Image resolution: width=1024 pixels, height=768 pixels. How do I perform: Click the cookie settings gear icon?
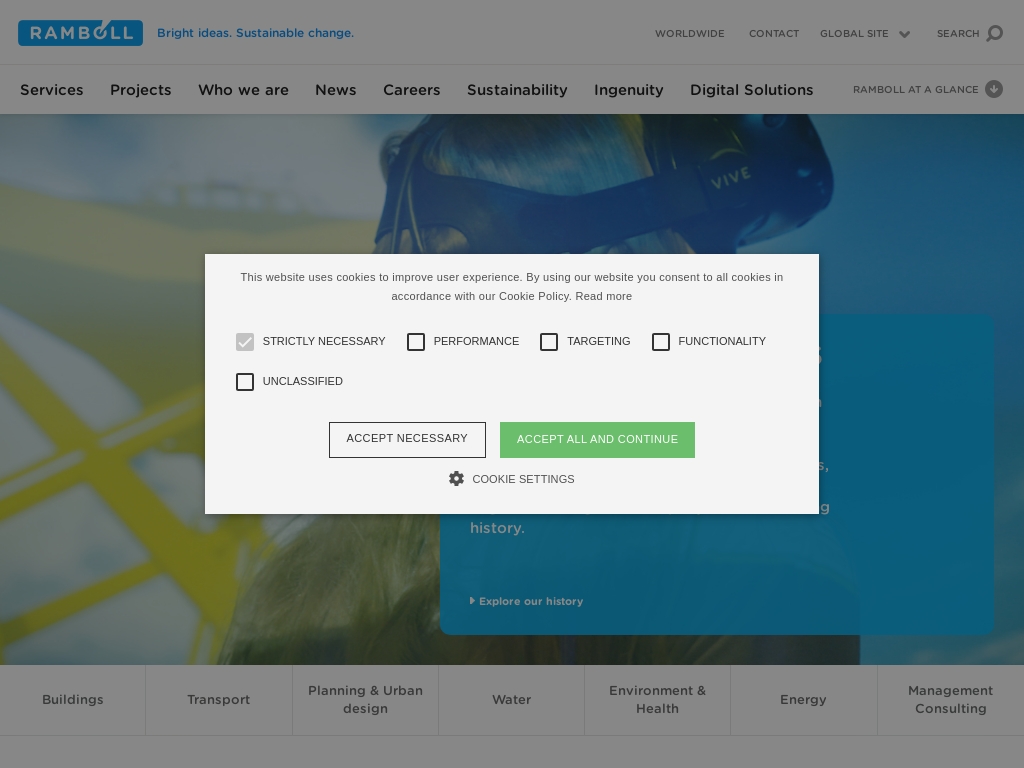point(456,479)
